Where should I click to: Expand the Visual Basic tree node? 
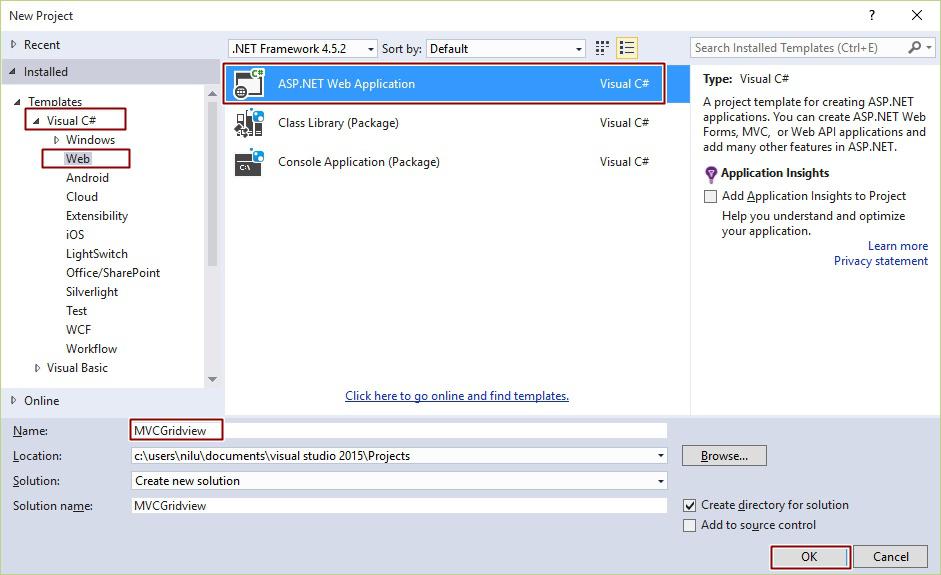(37, 368)
